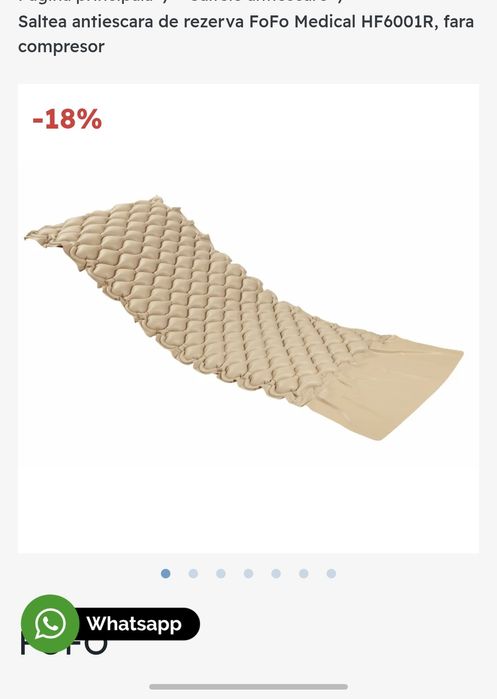Click the word compresor in product title
This screenshot has width=497, height=699.
coord(62,46)
